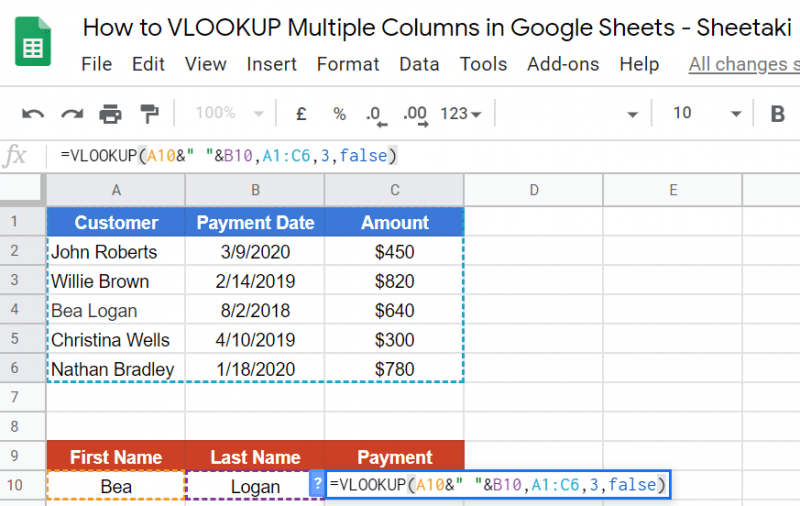The width and height of the screenshot is (800, 506).
Task: Open the Format menu
Action: coord(348,64)
